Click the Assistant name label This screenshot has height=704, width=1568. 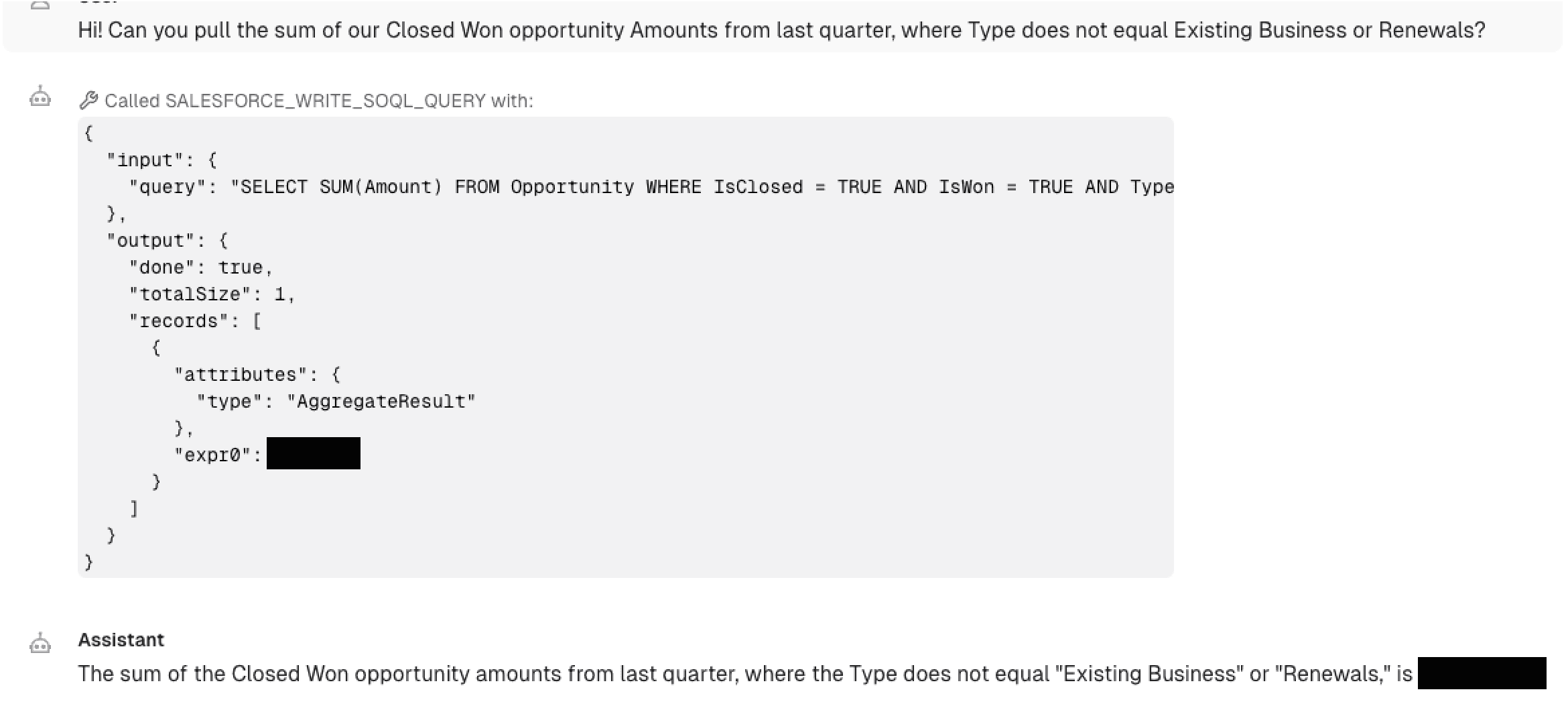pos(121,640)
